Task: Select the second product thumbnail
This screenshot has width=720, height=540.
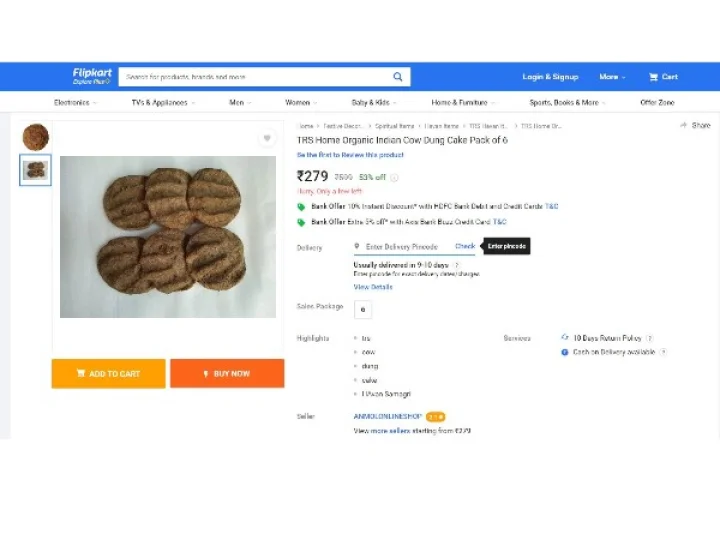Action: point(36,170)
